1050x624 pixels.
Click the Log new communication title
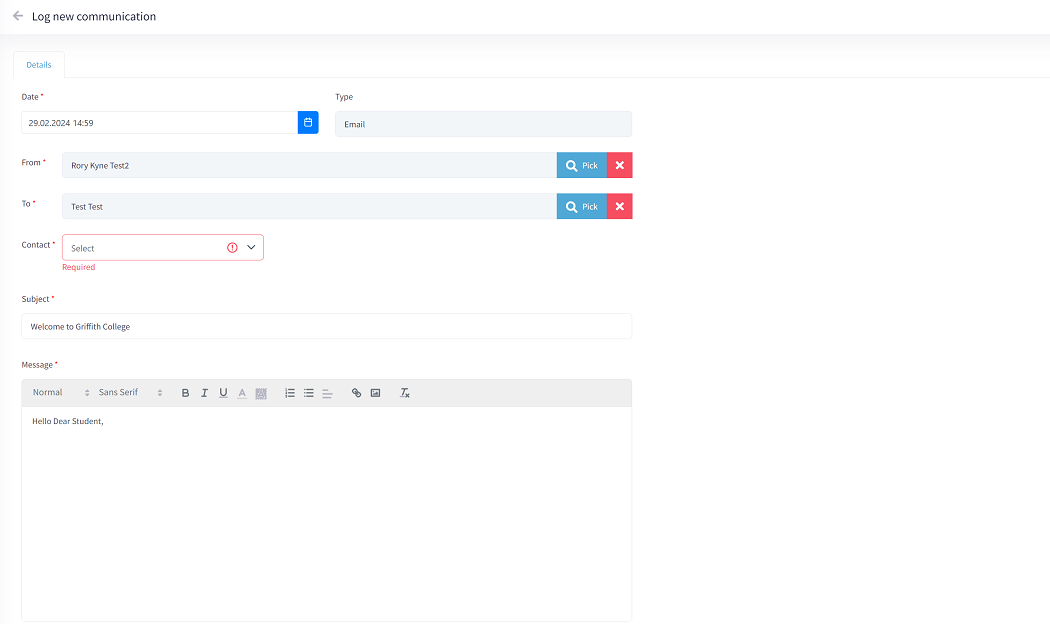(94, 16)
